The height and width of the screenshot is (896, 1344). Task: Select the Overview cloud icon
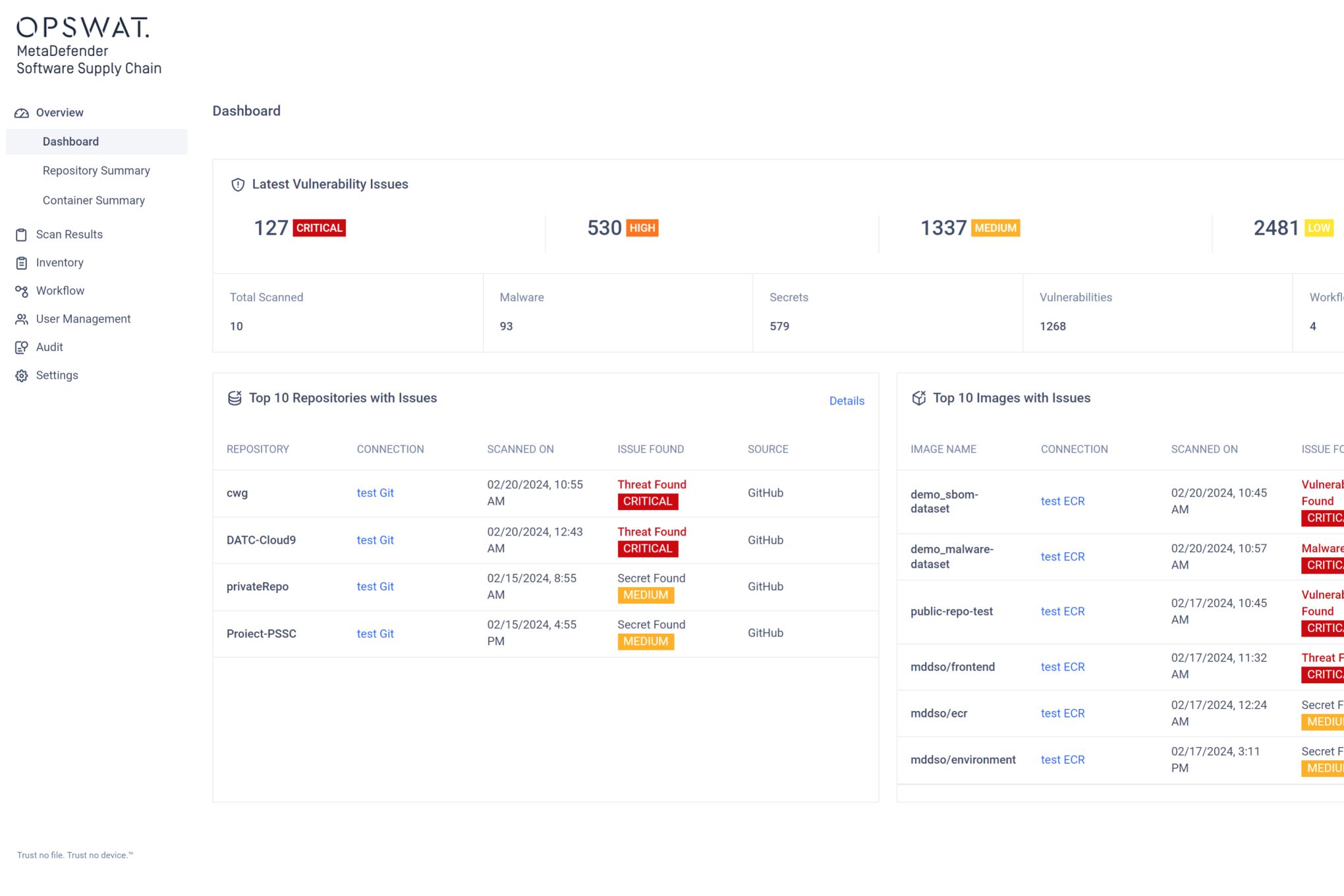(x=22, y=112)
